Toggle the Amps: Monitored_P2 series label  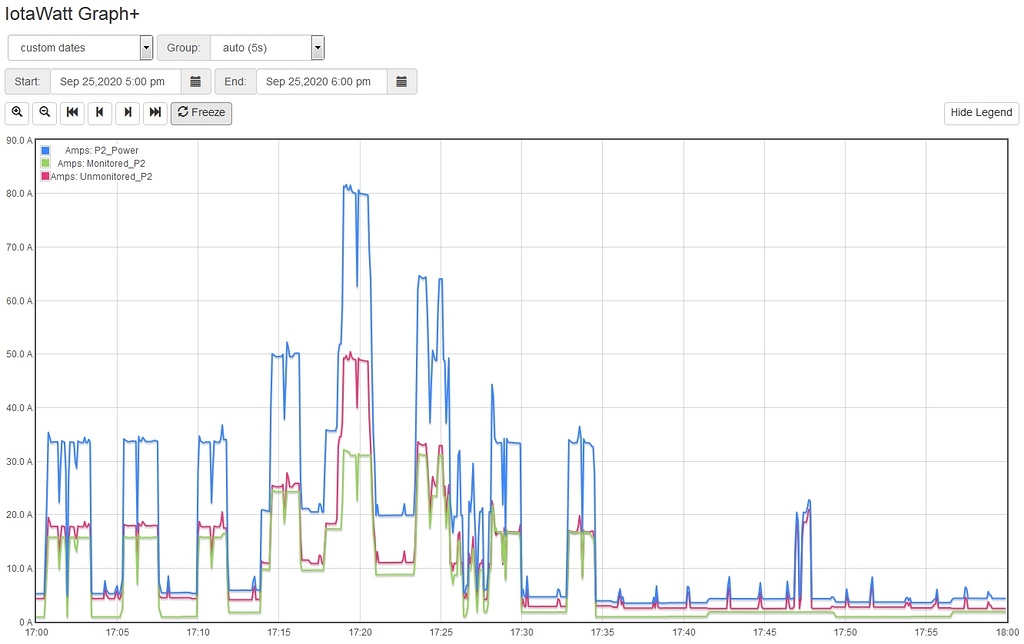pyautogui.click(x=101, y=164)
